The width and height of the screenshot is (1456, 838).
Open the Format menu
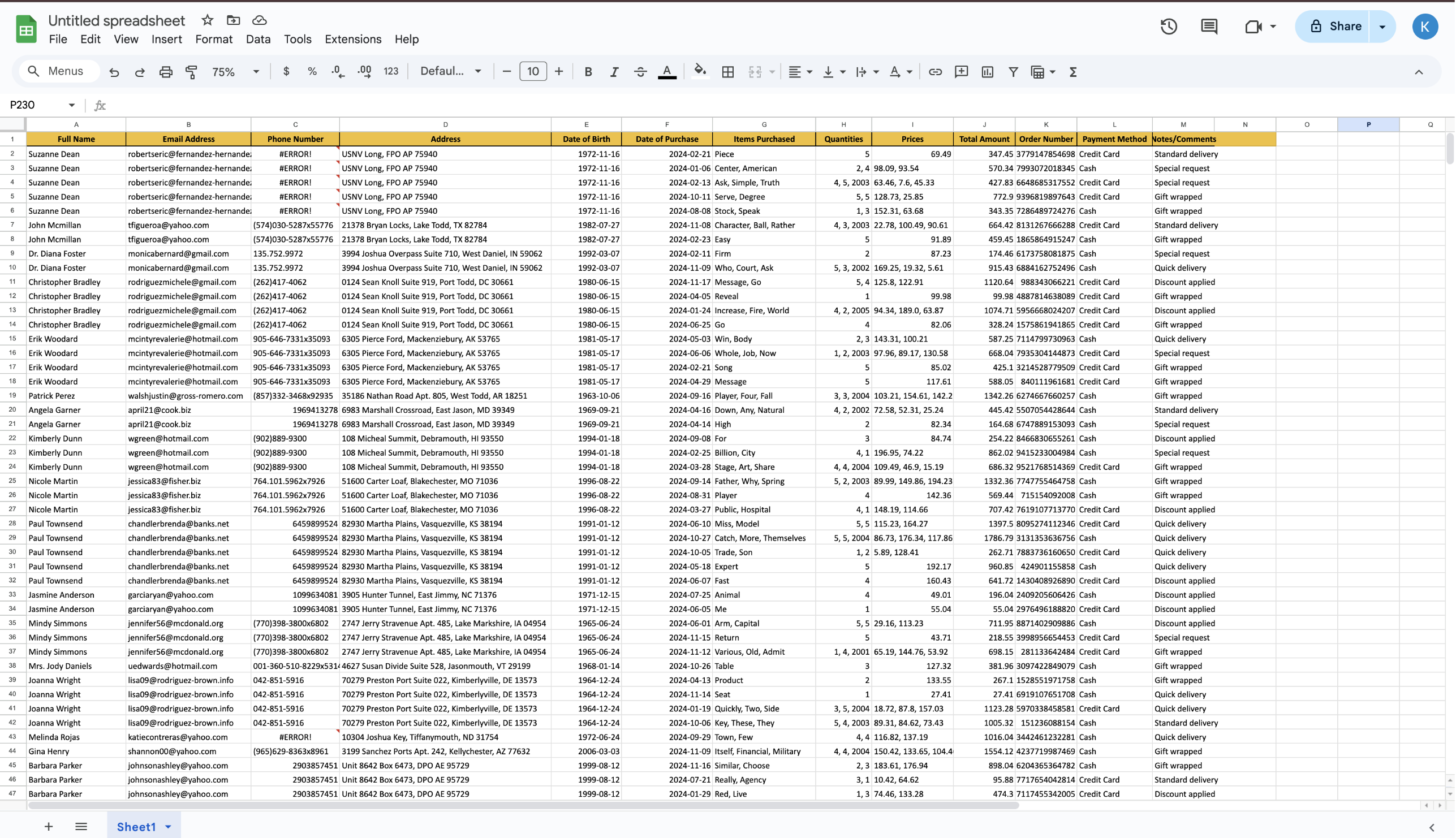[x=214, y=39]
